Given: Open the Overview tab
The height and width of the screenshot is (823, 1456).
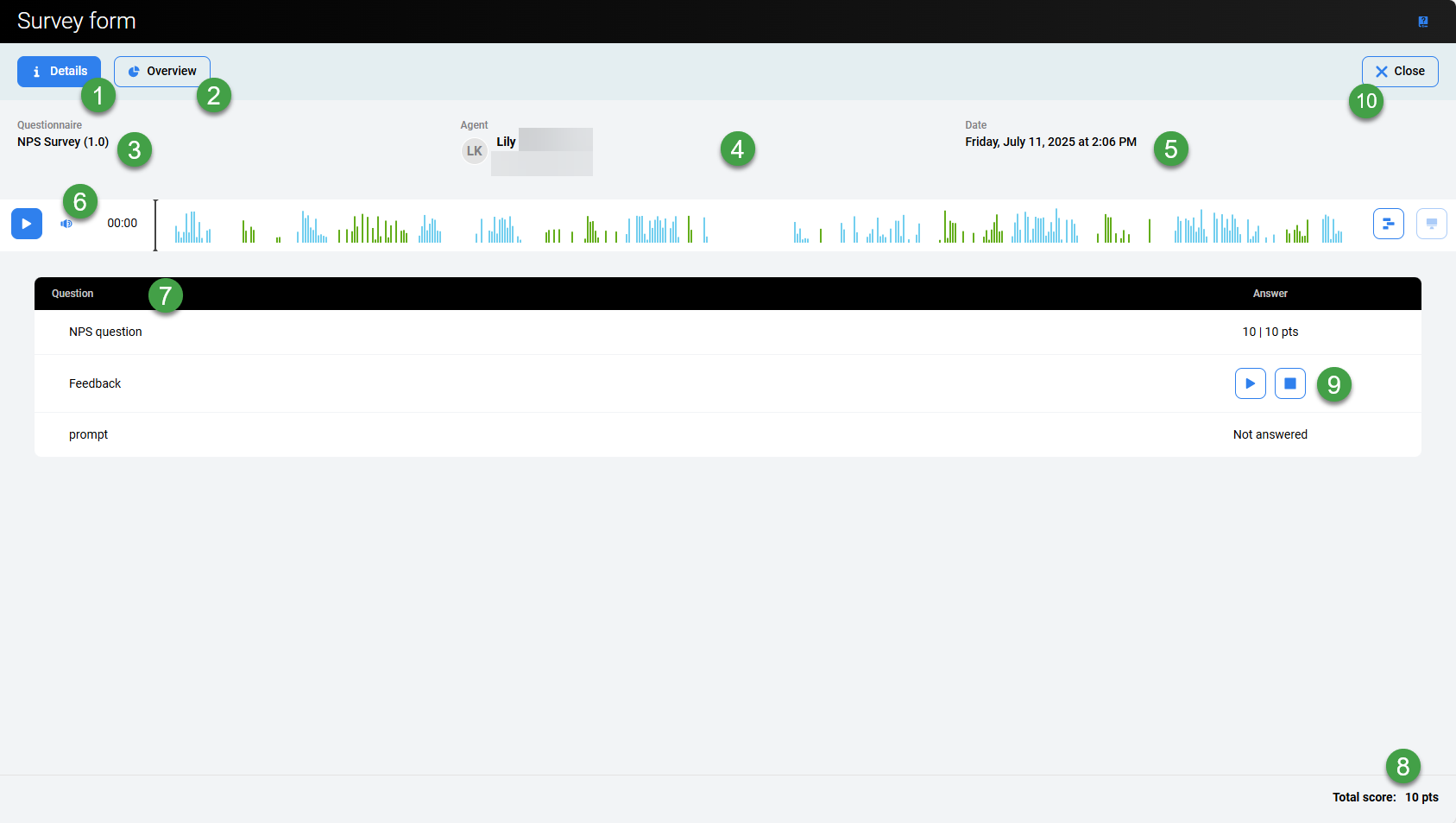Looking at the screenshot, I should tap(161, 72).
